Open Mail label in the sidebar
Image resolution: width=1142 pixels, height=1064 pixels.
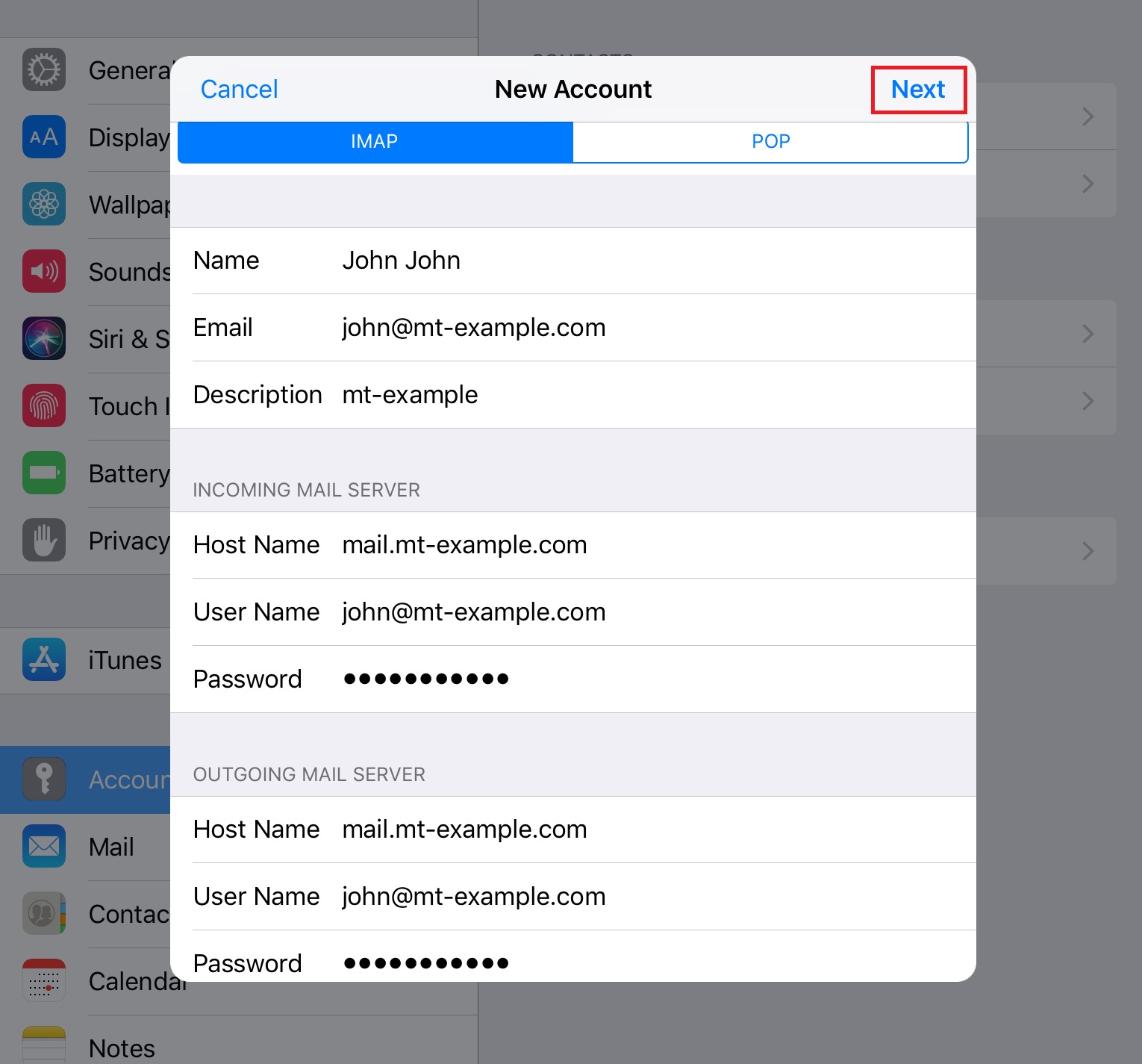point(111,847)
